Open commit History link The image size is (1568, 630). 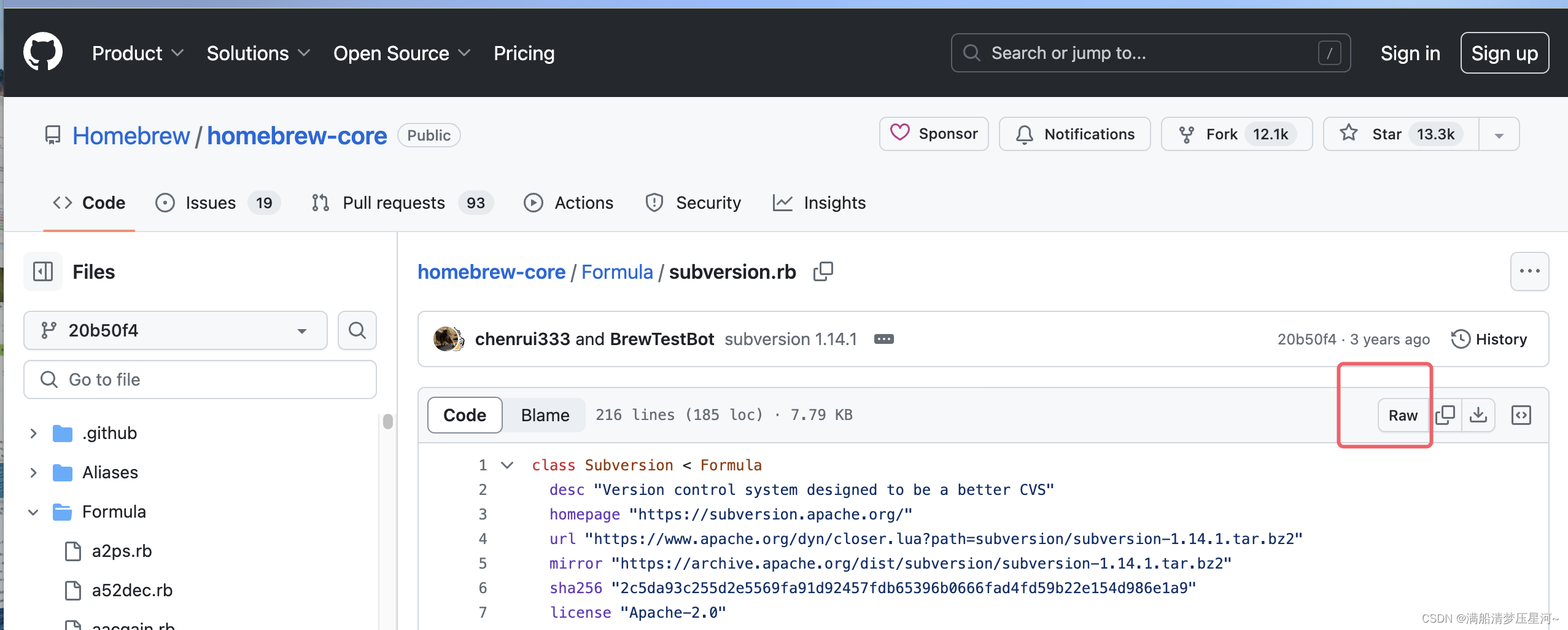[x=1489, y=339]
